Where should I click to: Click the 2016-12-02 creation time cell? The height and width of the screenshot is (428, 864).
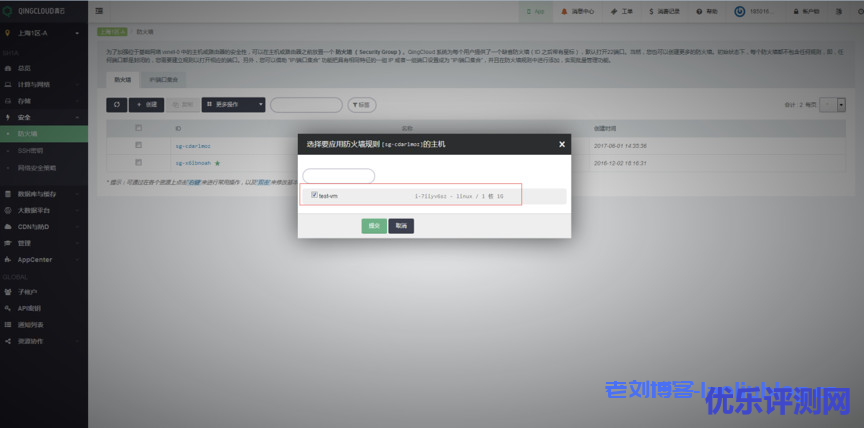click(620, 163)
